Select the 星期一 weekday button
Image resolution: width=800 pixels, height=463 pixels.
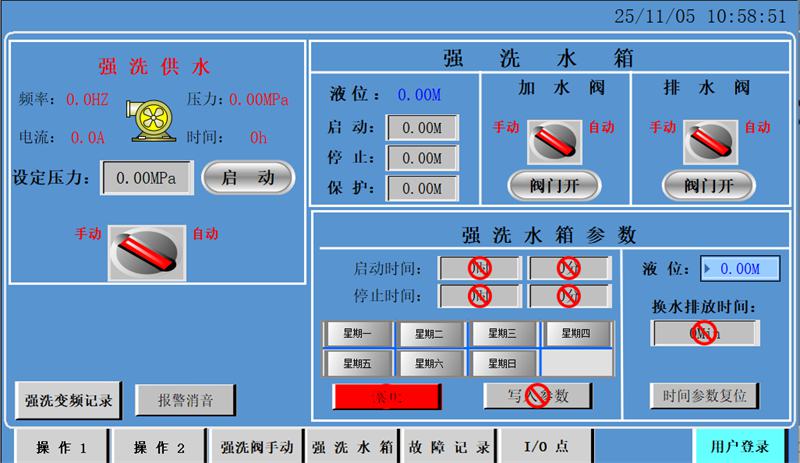[x=360, y=334]
